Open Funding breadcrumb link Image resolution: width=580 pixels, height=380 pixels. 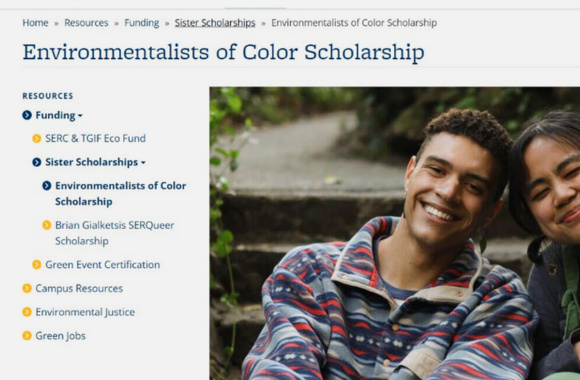(x=142, y=23)
